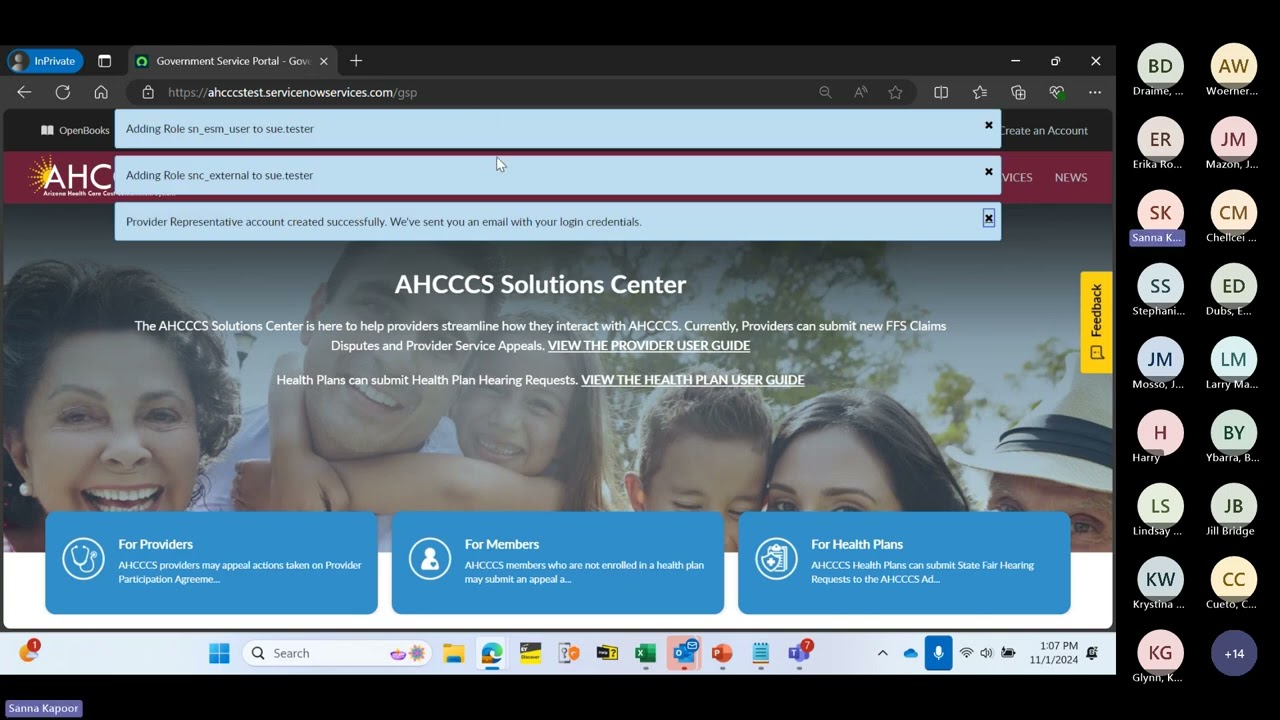Viewport: 1280px width, 720px height.
Task: Select the Government Service Portal tab
Action: (233, 61)
